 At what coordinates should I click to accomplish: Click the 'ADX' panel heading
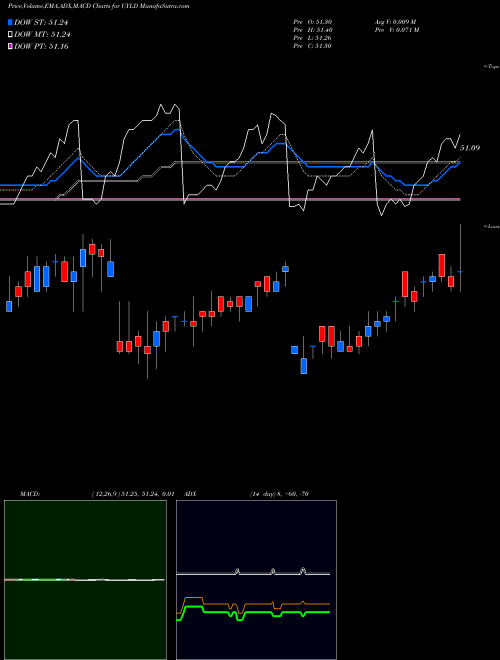point(190,494)
